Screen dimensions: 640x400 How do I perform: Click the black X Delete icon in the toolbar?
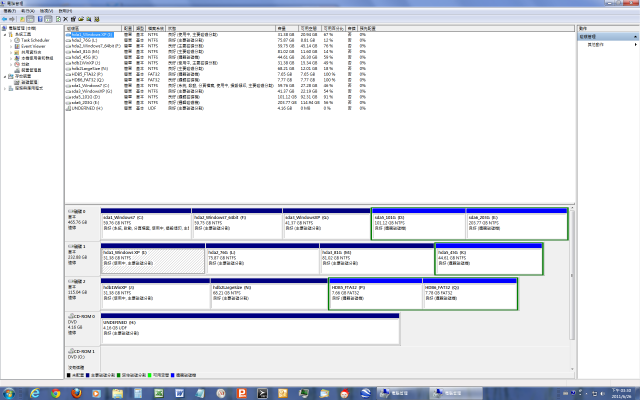(x=65, y=19)
